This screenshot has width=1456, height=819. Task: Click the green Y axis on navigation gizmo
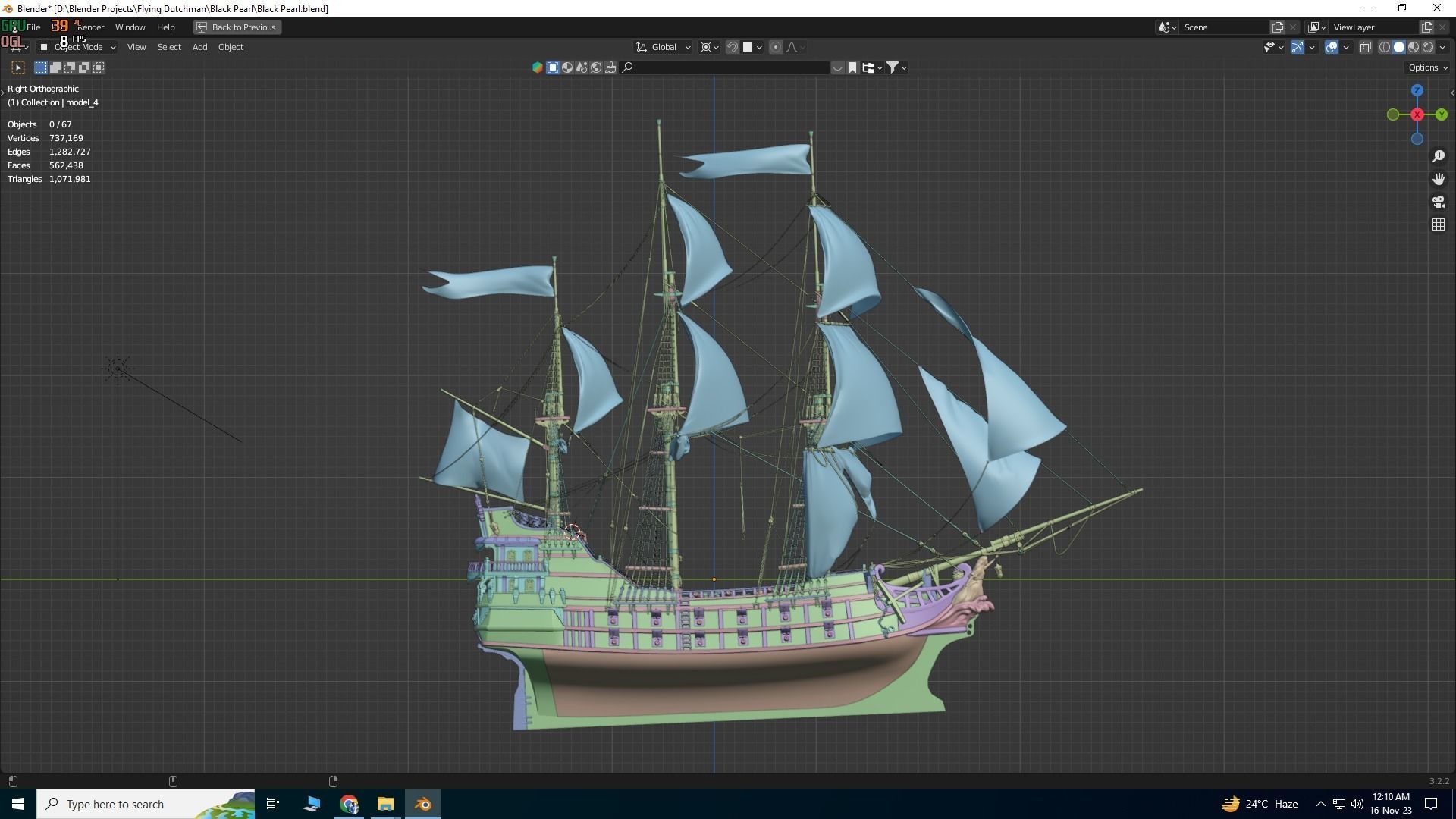[x=1442, y=115]
